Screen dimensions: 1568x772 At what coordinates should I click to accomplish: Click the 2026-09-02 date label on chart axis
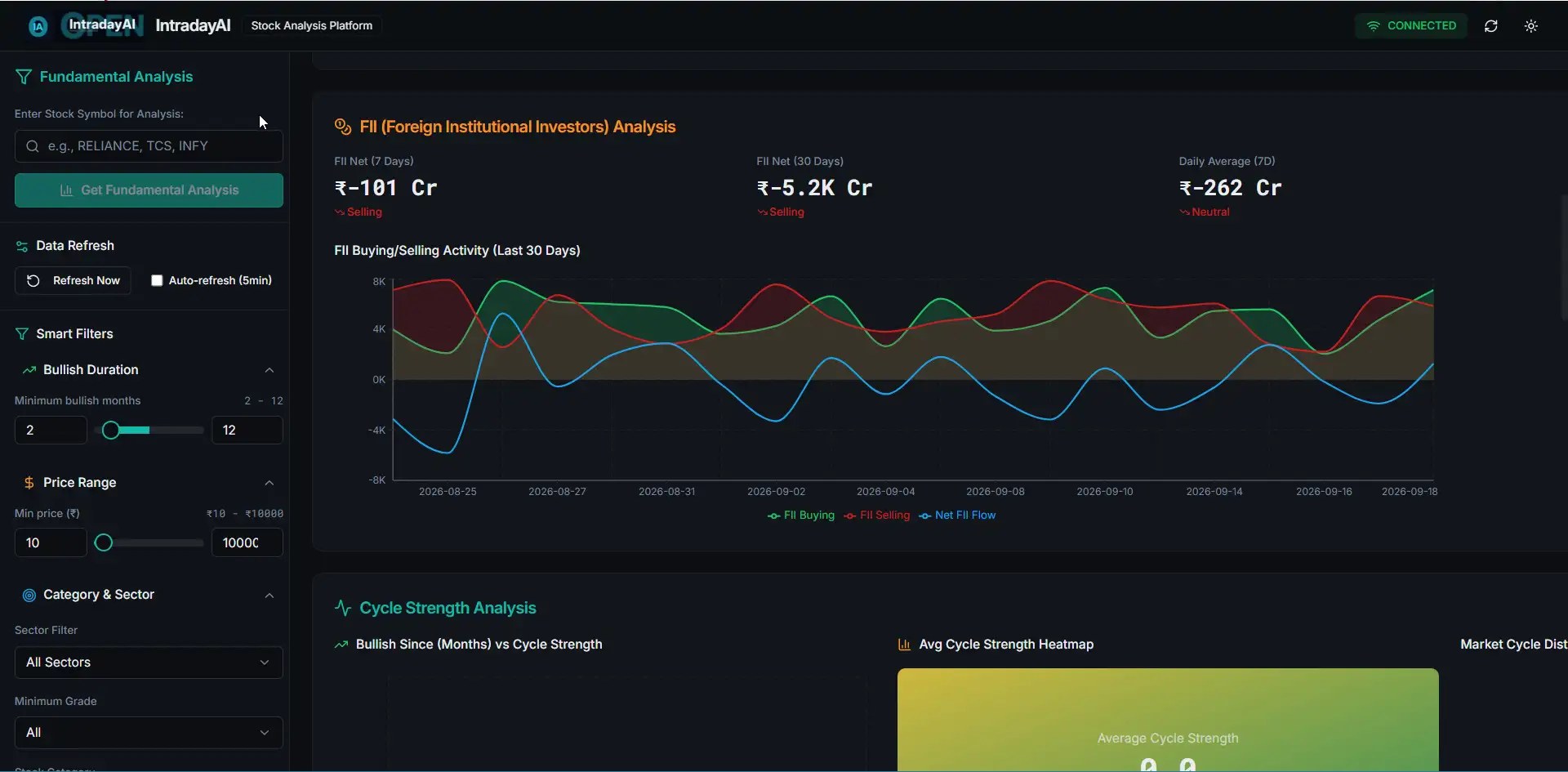(776, 492)
